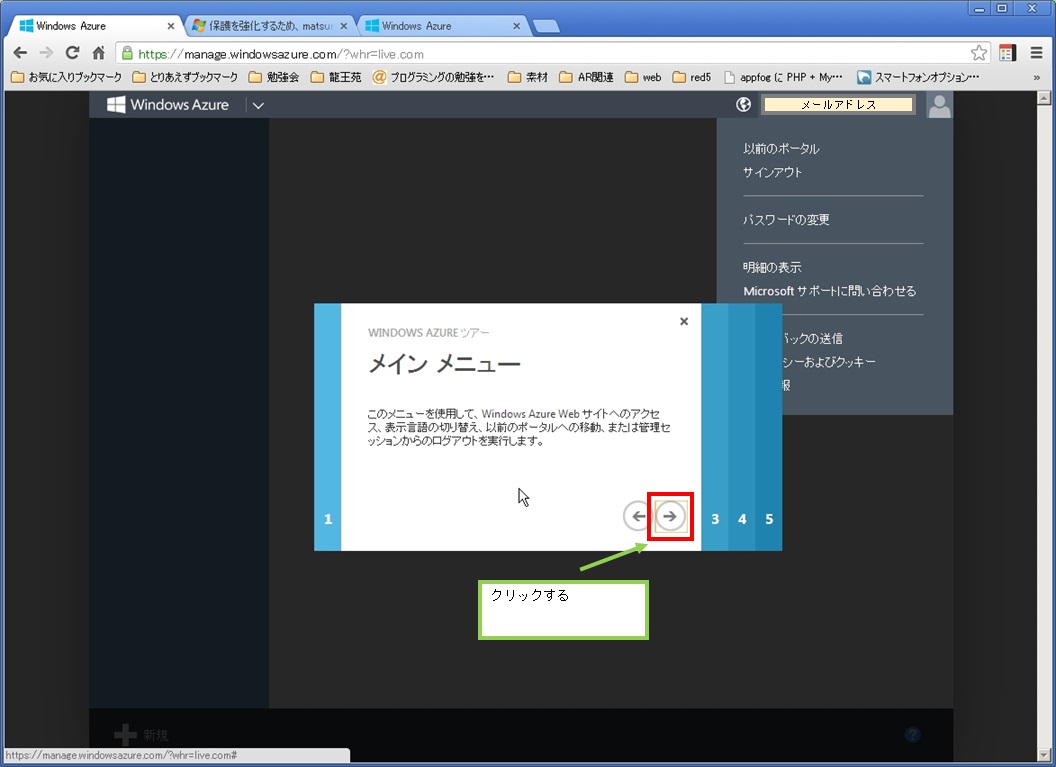Open the スマートフォンオプション bookmark
1056x767 pixels.
[918, 77]
